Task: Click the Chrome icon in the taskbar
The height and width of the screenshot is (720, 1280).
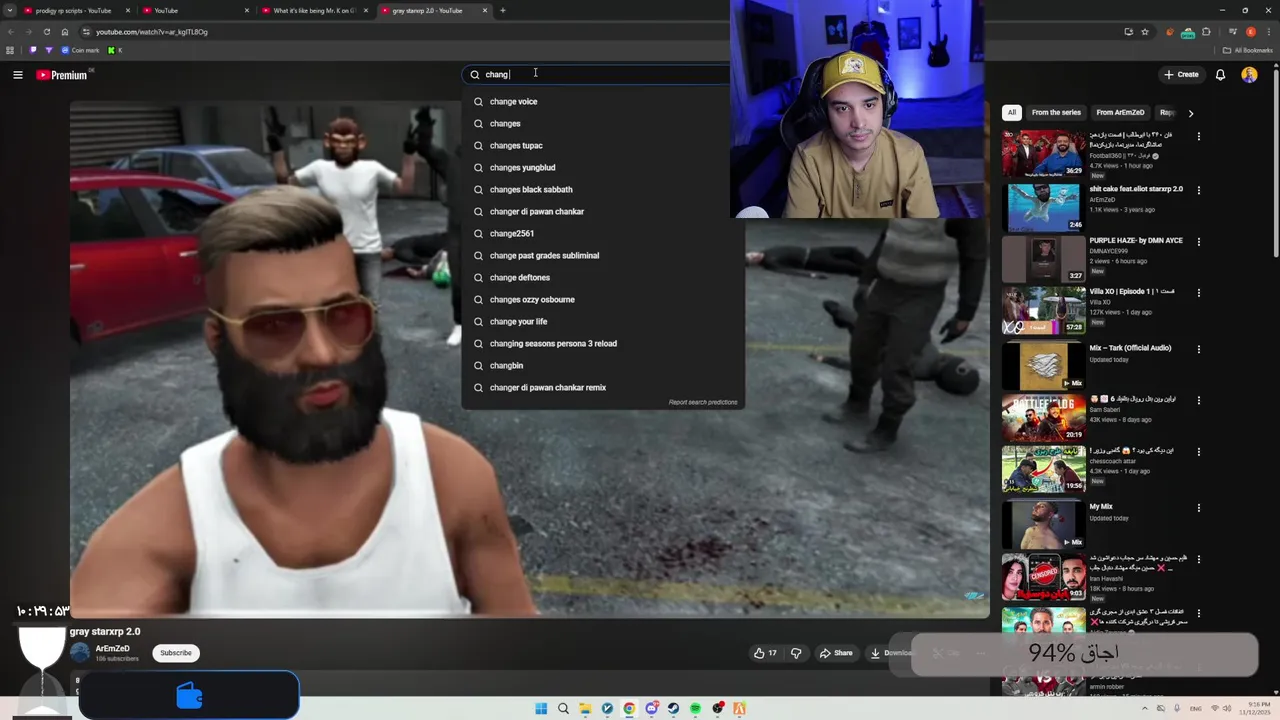Action: (629, 709)
